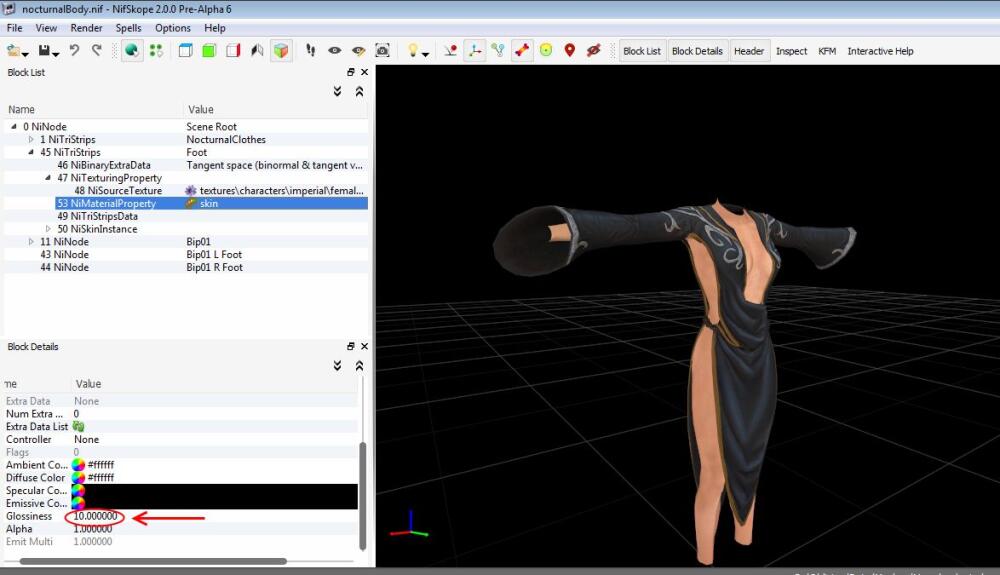
Task: Open the View menu
Action: coord(46,28)
